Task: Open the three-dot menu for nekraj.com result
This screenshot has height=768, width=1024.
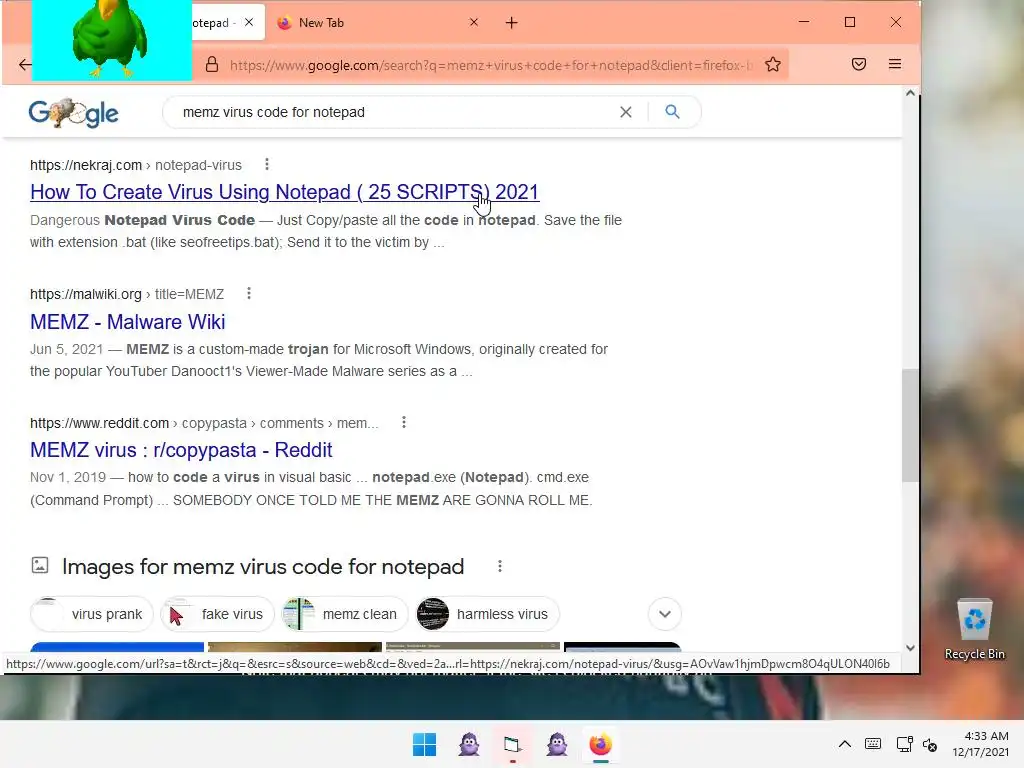Action: [x=266, y=165]
